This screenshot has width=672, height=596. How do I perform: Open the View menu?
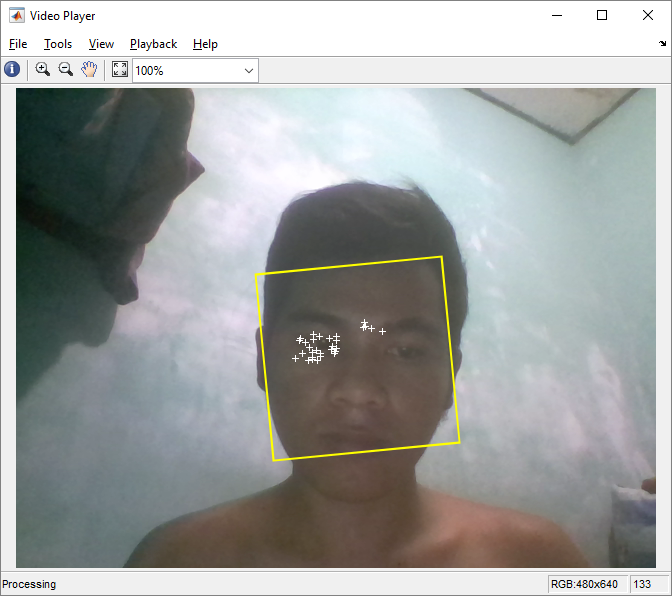click(101, 44)
